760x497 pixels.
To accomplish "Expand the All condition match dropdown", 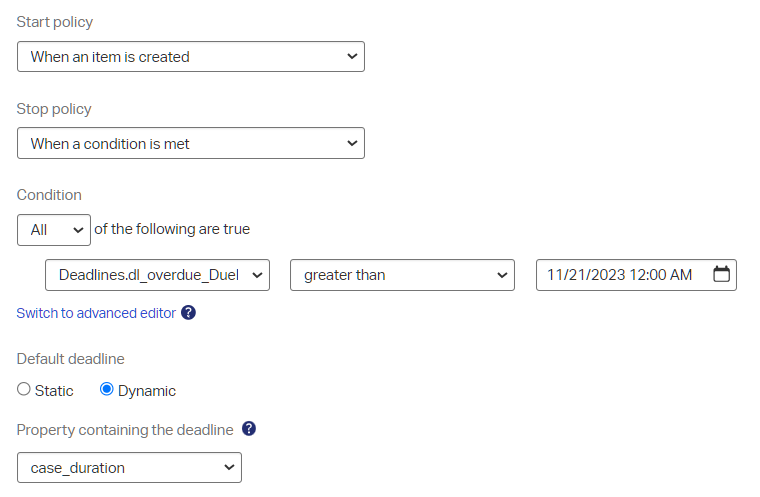I will click(53, 230).
